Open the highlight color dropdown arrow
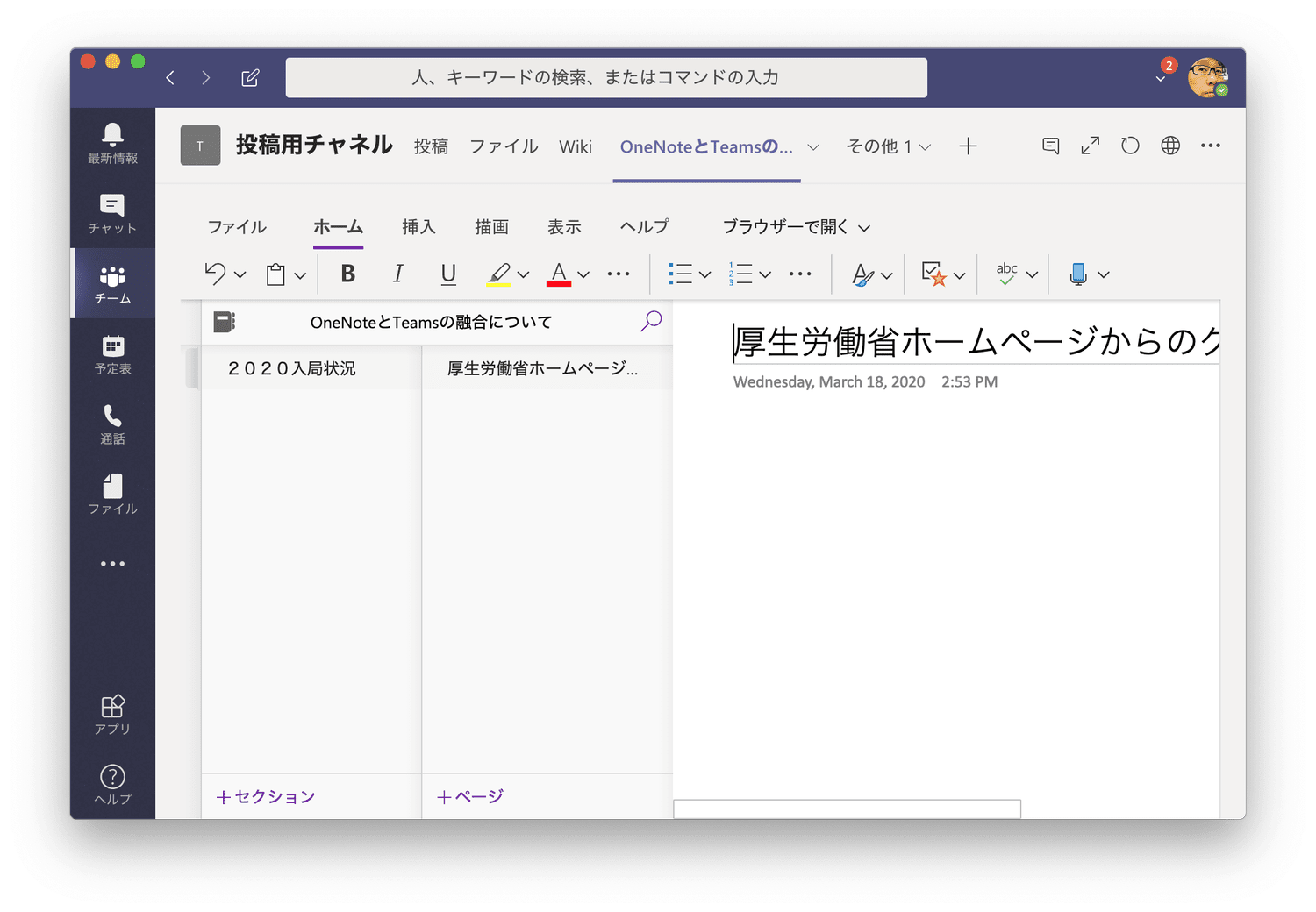The width and height of the screenshot is (1316, 912). click(x=524, y=275)
